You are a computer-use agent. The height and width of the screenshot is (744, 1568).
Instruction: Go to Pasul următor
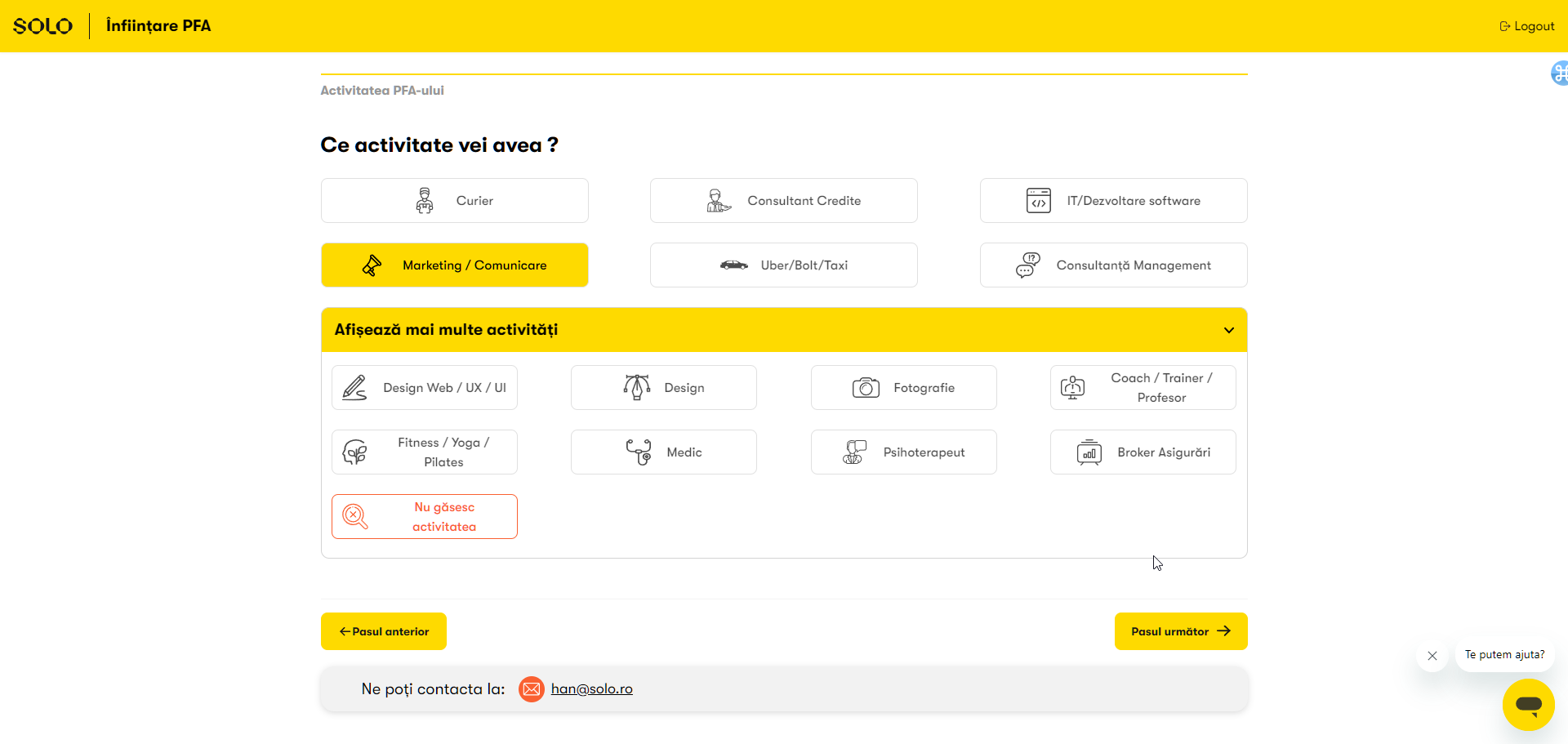click(x=1180, y=631)
